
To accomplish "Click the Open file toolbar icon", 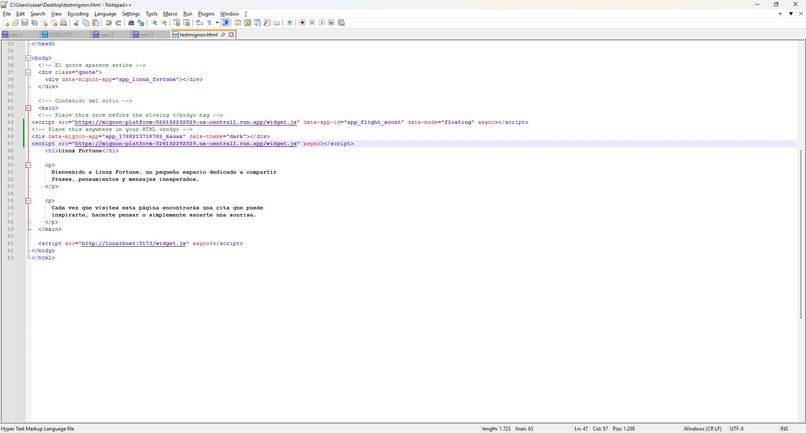I will 15,23.
